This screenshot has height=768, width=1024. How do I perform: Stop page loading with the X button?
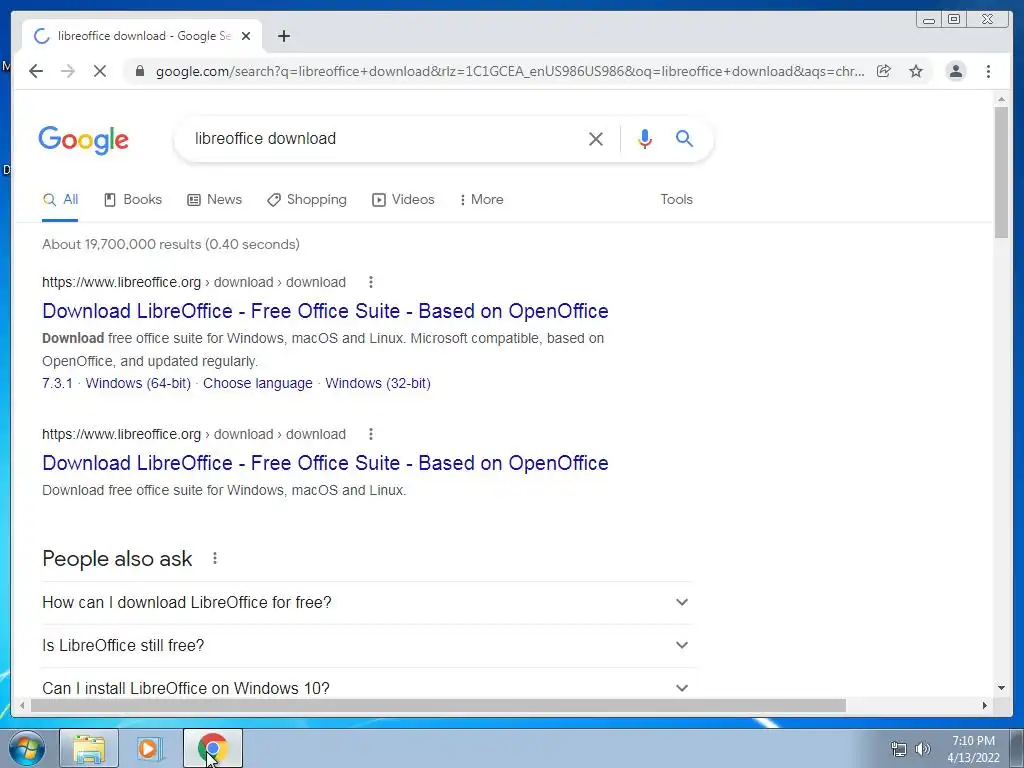pyautogui.click(x=100, y=71)
